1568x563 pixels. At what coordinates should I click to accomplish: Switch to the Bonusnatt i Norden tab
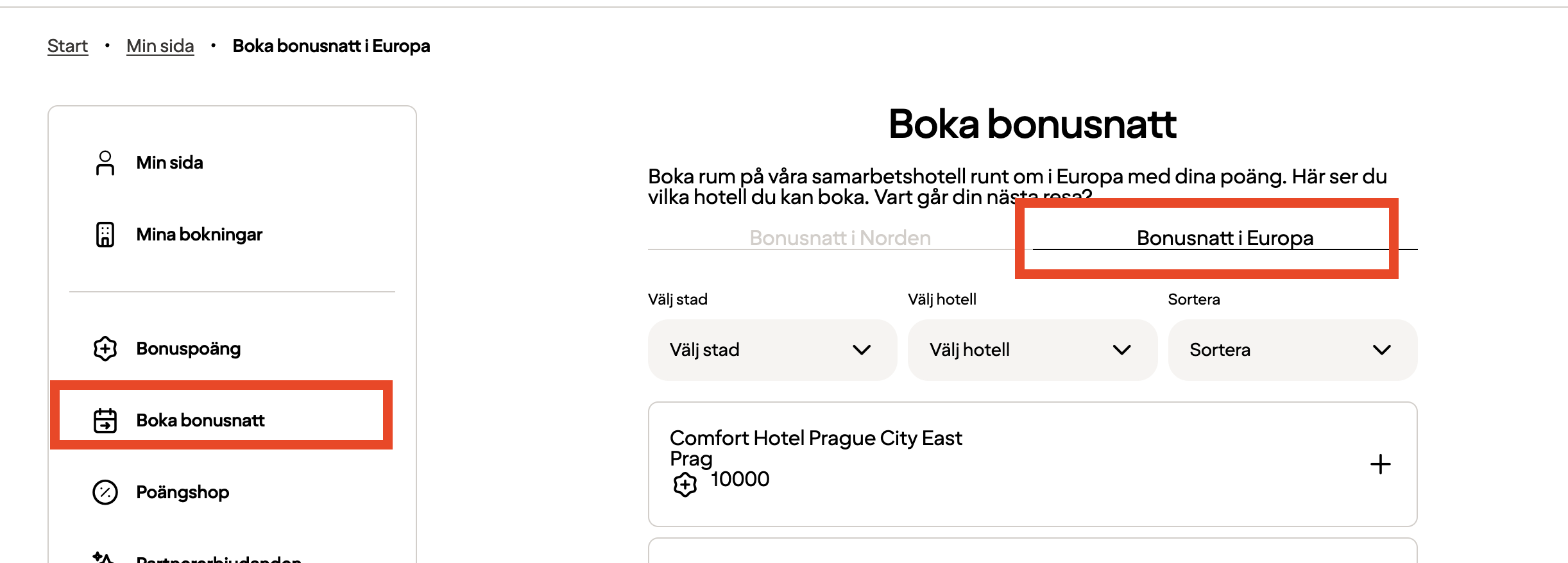click(839, 238)
